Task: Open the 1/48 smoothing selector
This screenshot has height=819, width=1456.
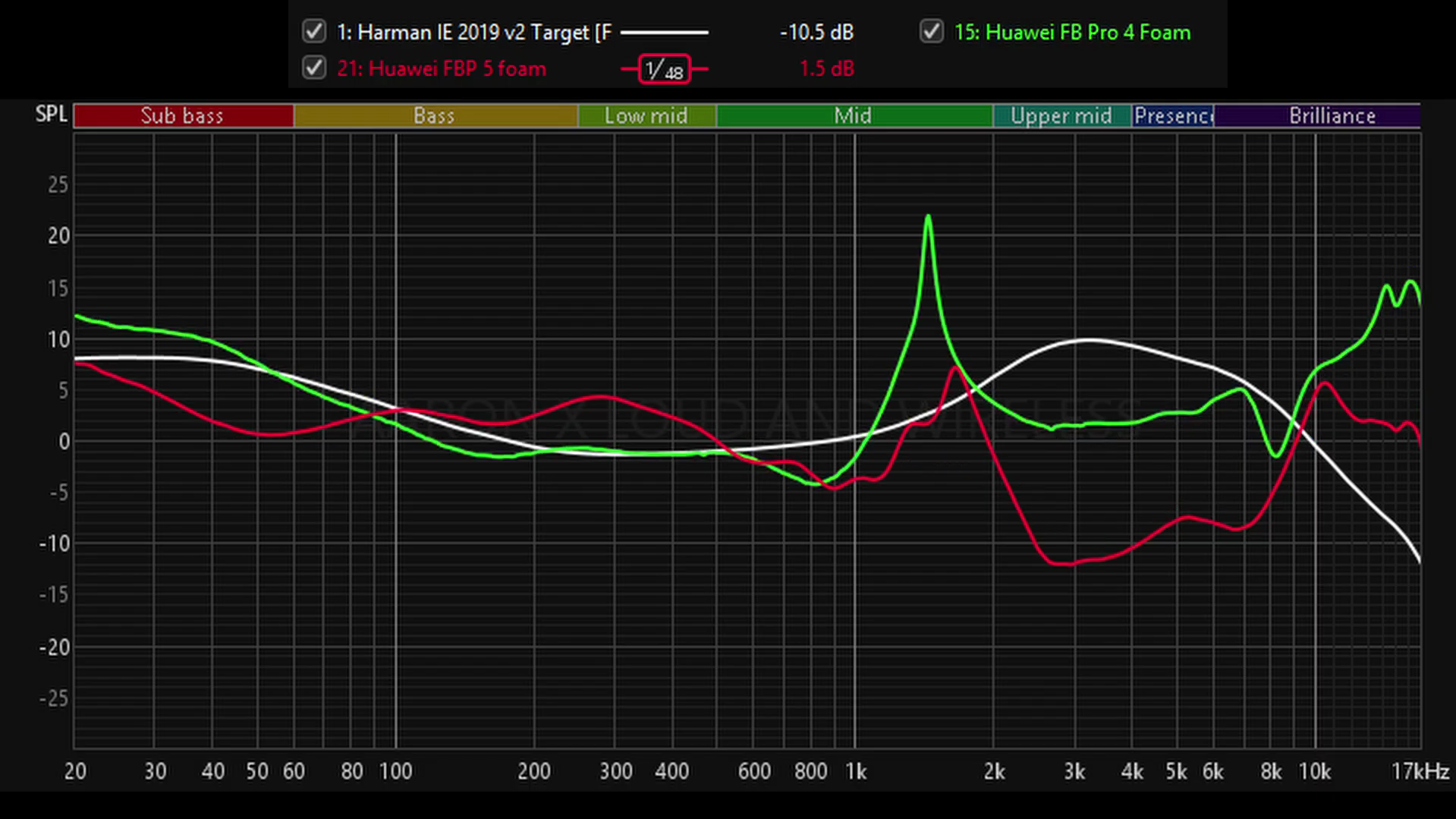Action: [665, 69]
